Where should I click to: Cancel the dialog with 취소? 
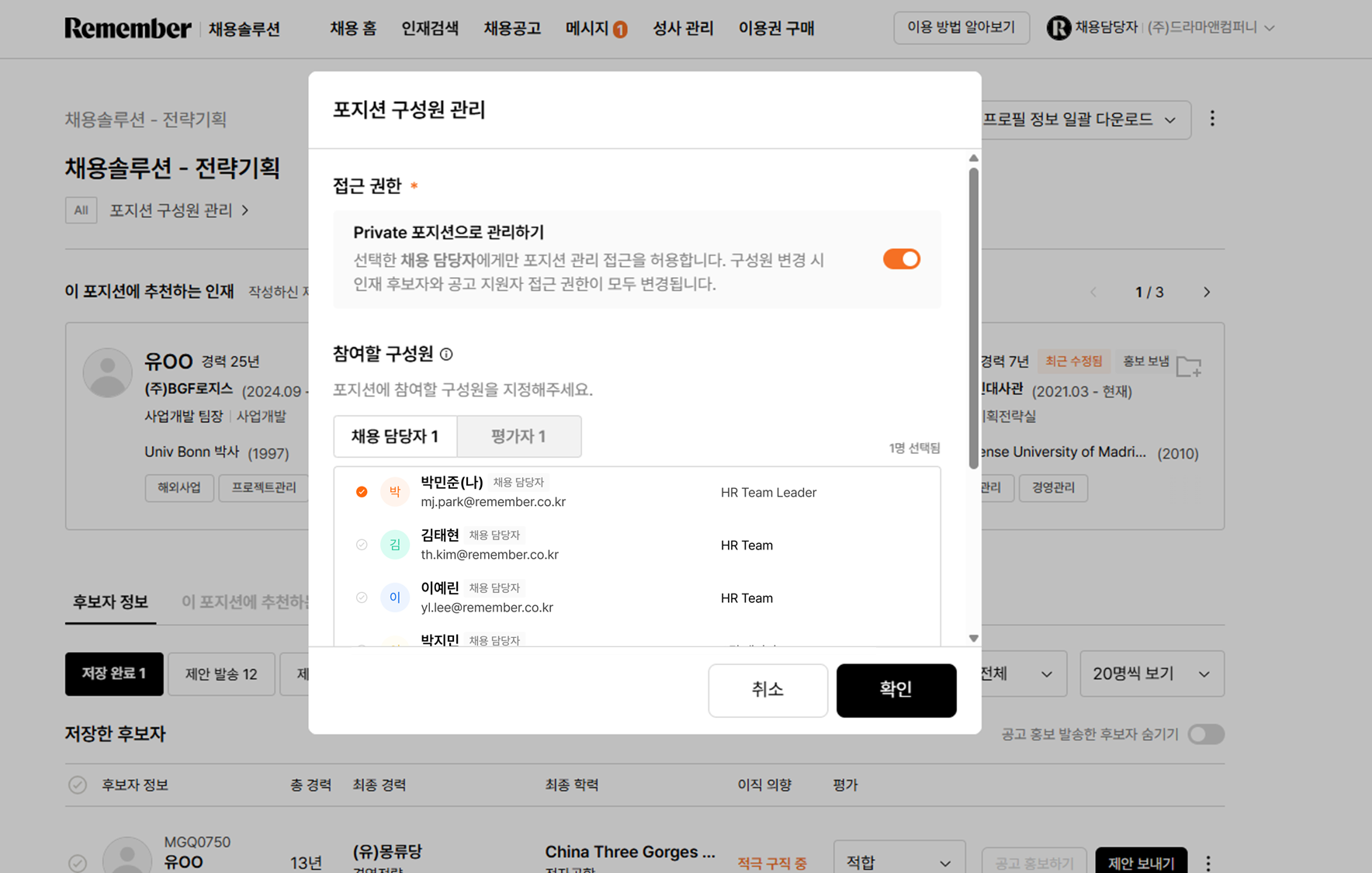coord(767,690)
